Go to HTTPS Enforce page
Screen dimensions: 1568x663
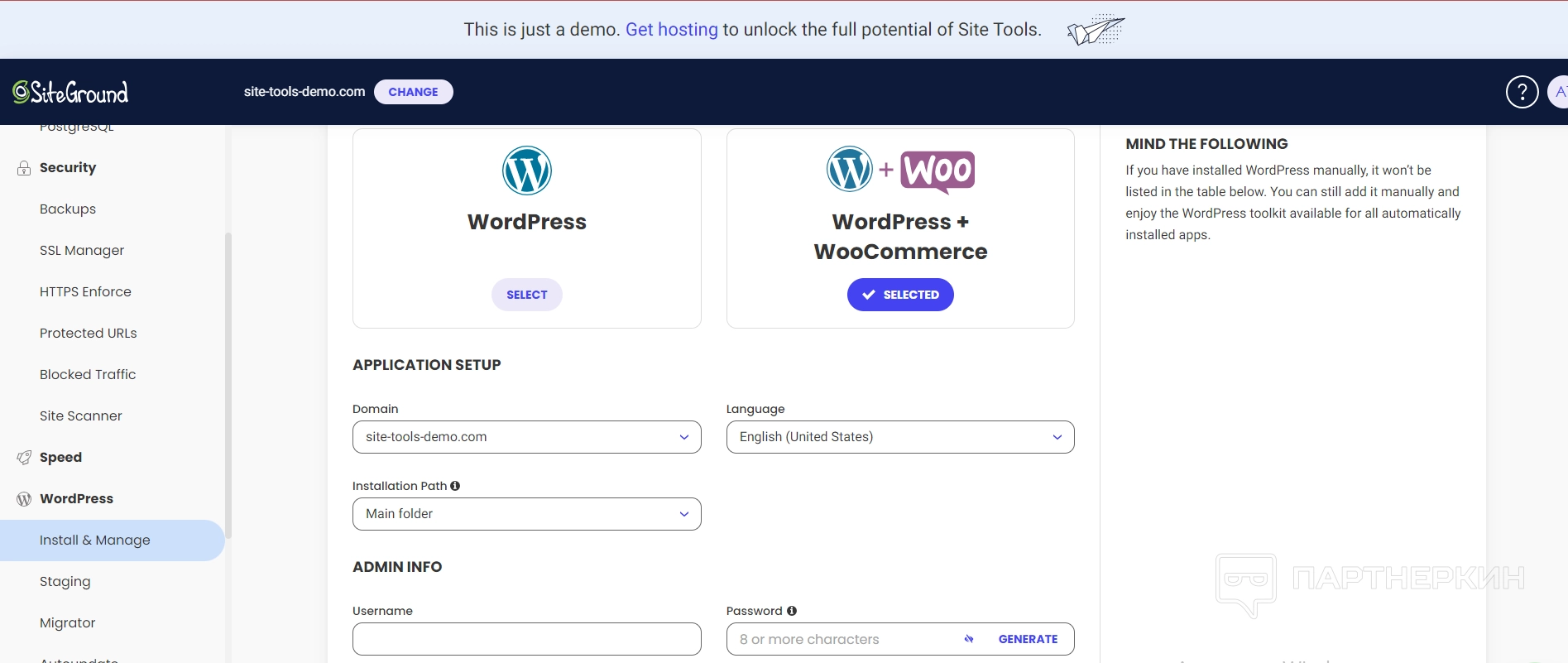[x=85, y=292]
